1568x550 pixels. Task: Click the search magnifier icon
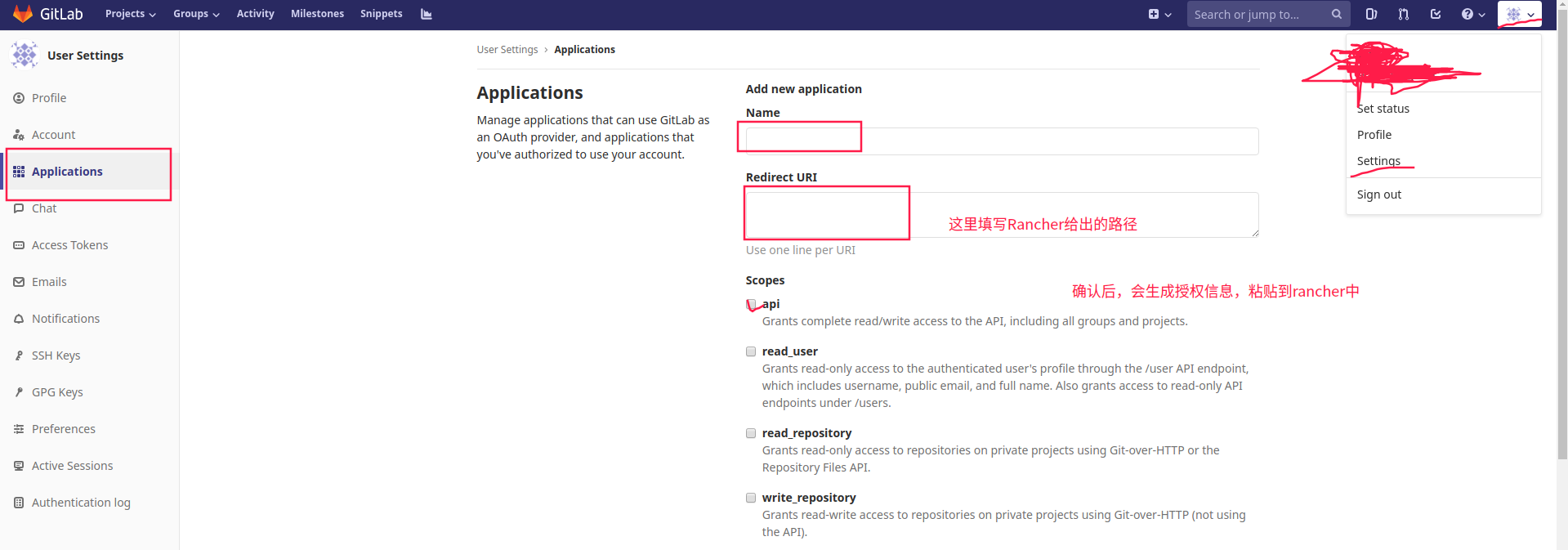tap(1337, 14)
